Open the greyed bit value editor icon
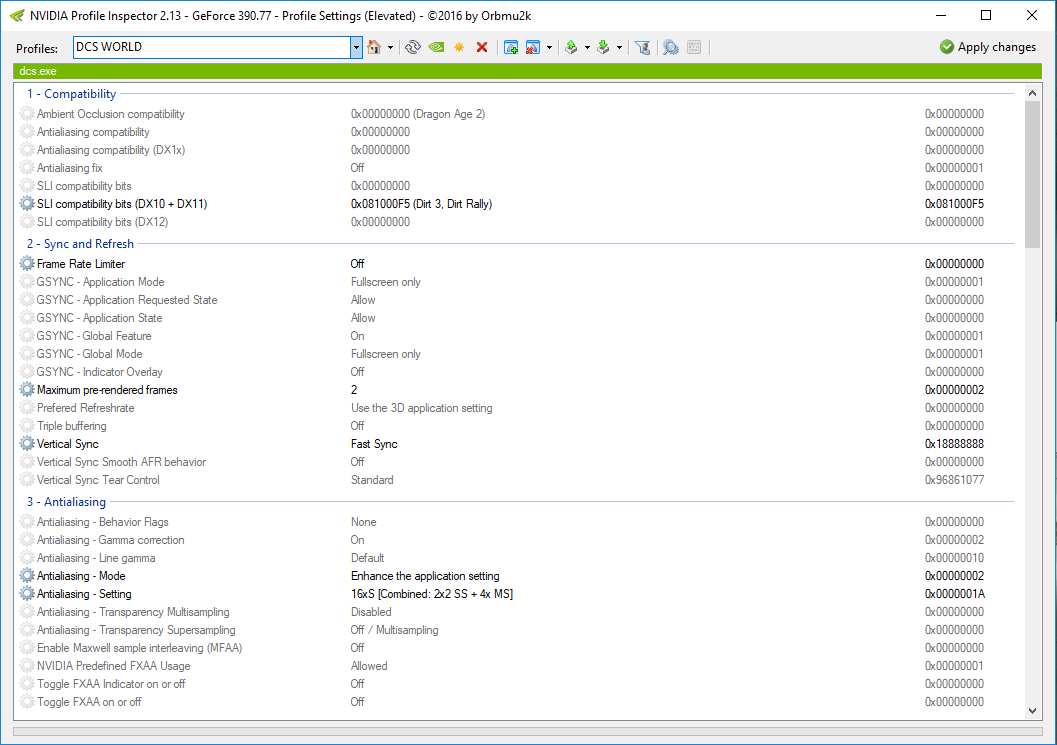This screenshot has height=745, width=1057. (x=694, y=47)
